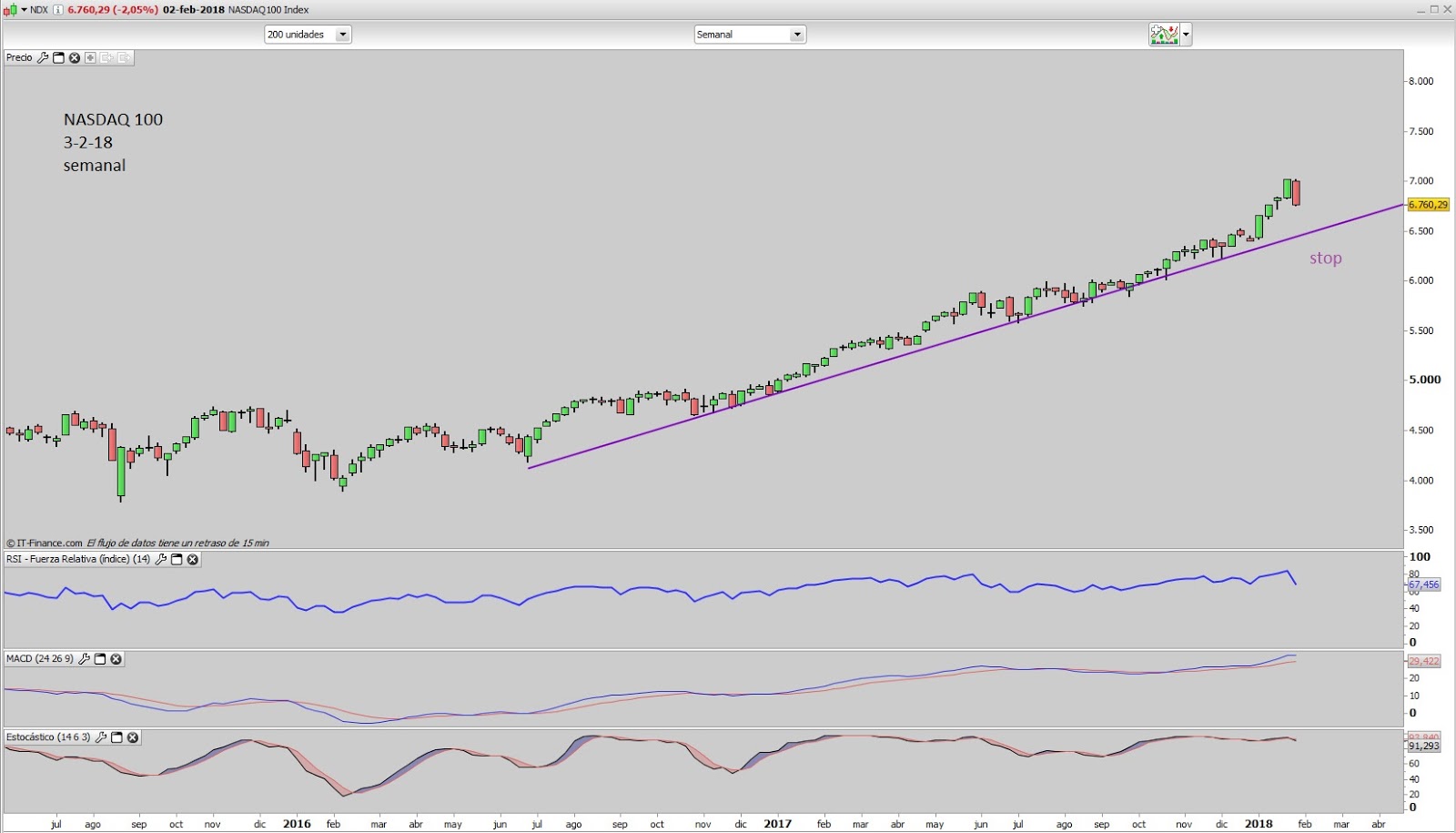Click the NDX ticker symbol
Viewport: 1456px width, 833px height.
point(39,10)
